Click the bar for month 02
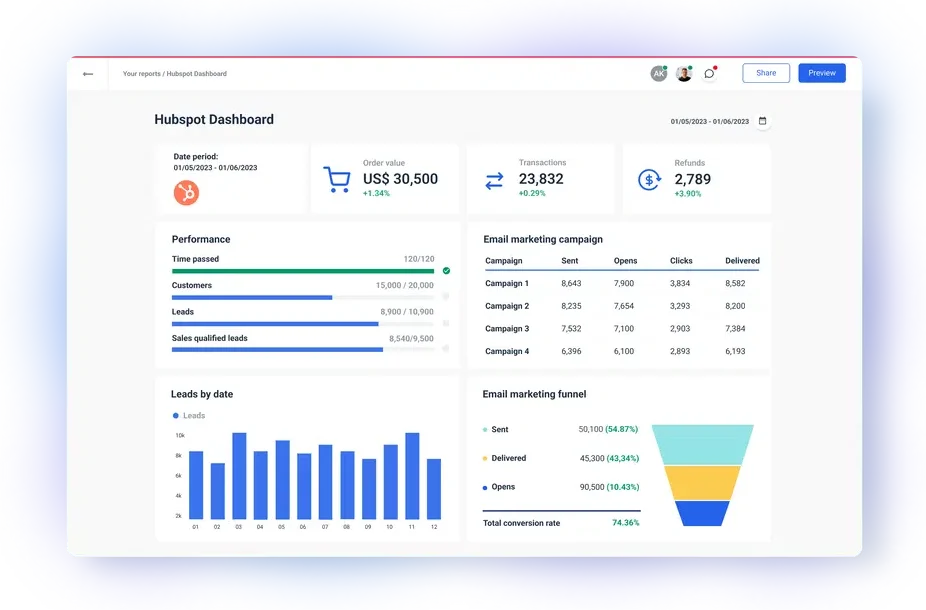Screen dimensions: 926x610 [x=217, y=491]
